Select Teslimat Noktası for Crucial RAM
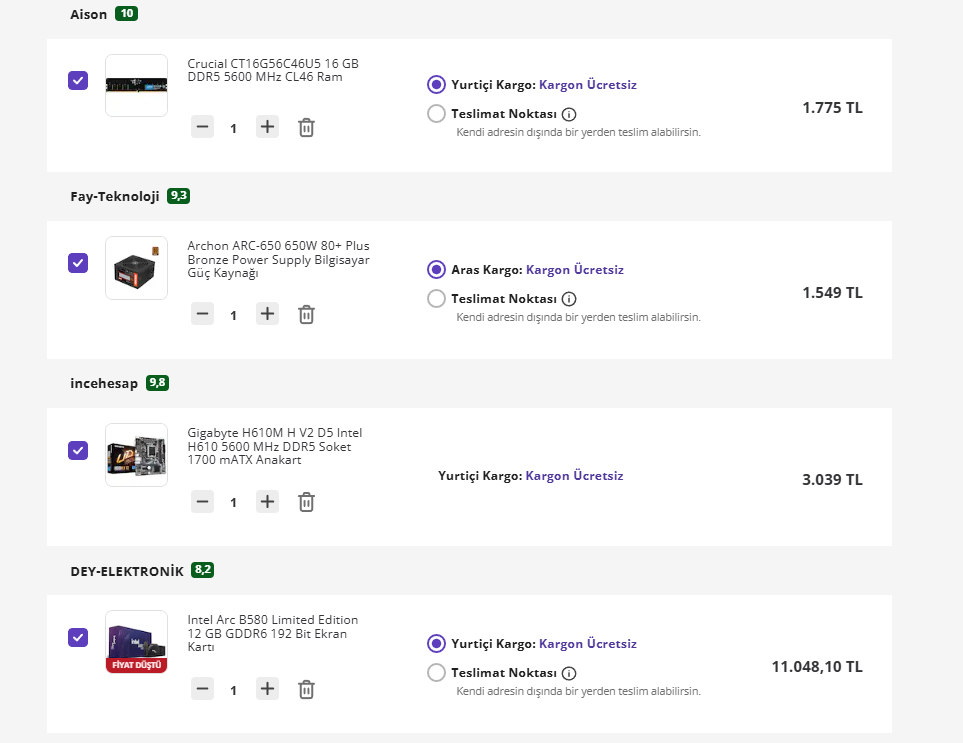 (x=436, y=114)
